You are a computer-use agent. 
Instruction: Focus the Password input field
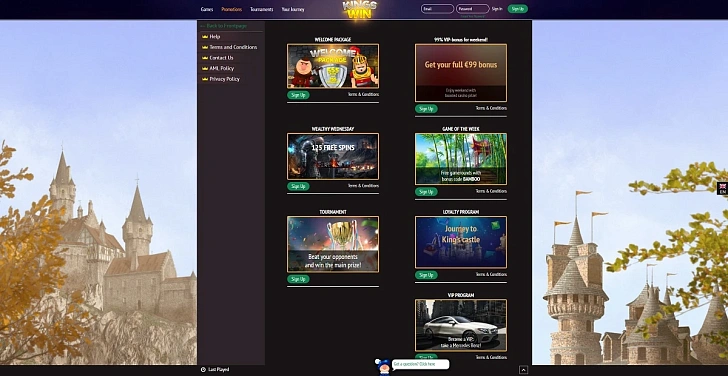[473, 9]
